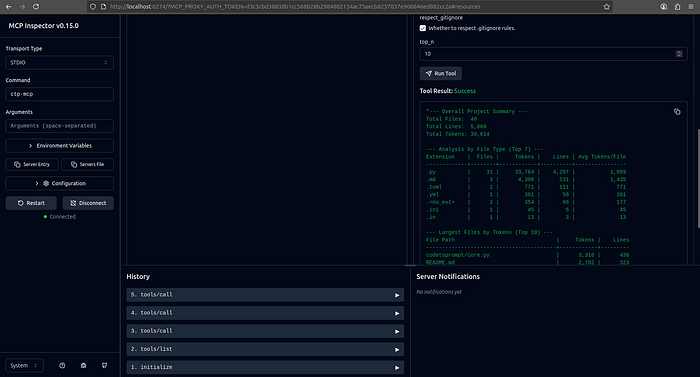700x377 pixels.
Task: Click the browser forward arrow
Action: click(22, 7)
